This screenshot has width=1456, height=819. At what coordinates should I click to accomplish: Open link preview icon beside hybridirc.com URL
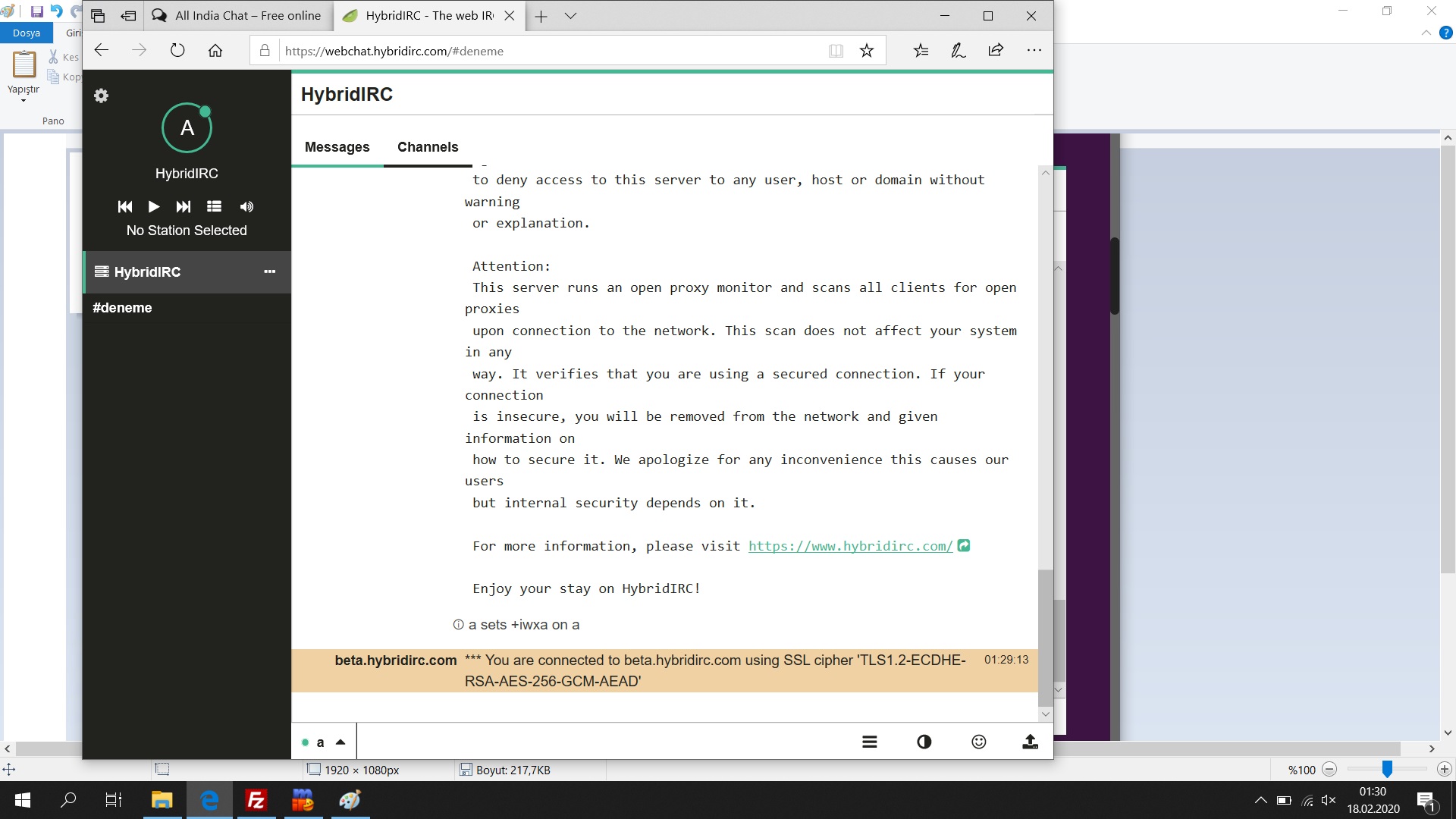[964, 545]
